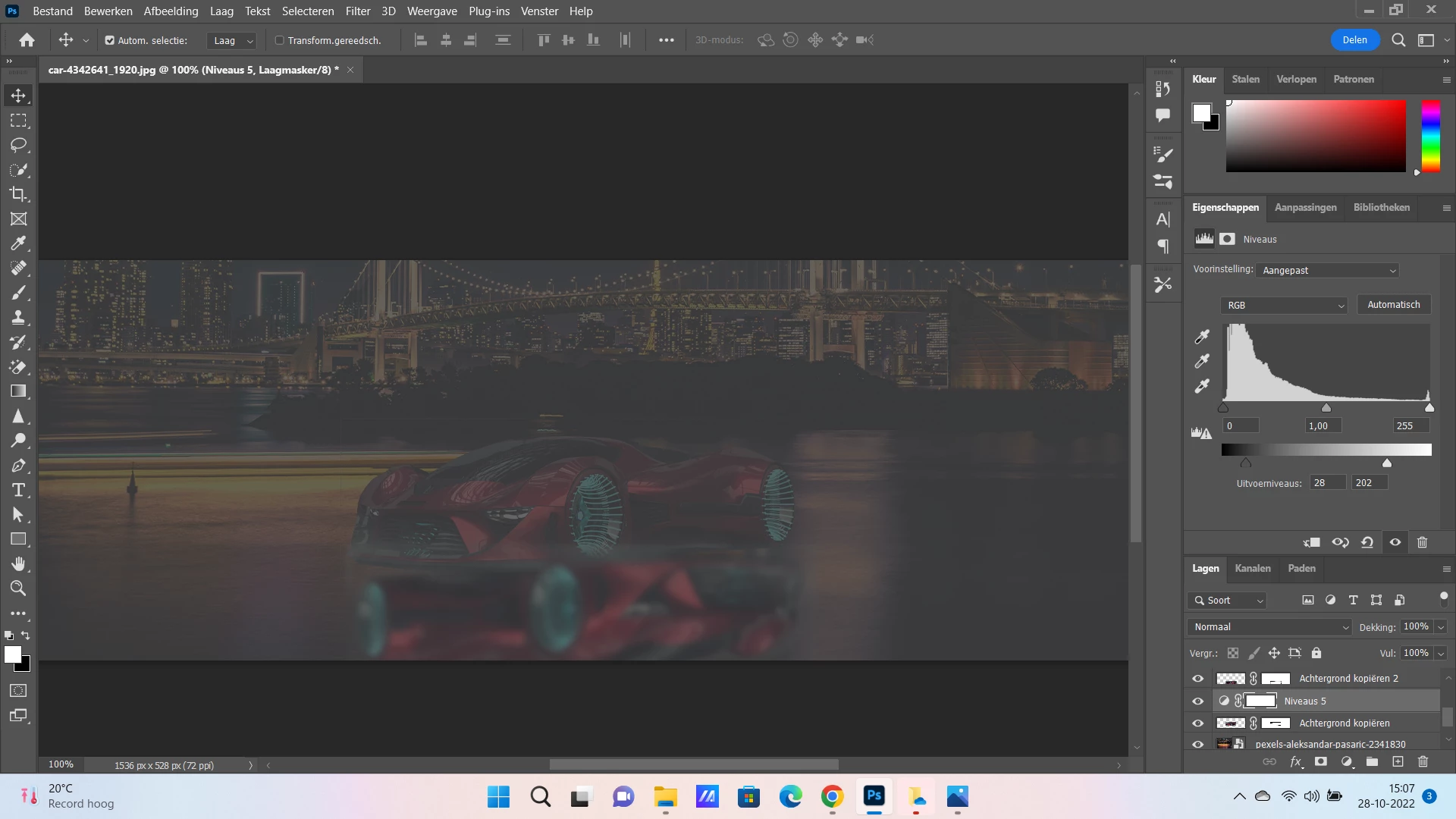The width and height of the screenshot is (1456, 819).
Task: Open the Voorinstelling Aangepast dropdown
Action: [x=1327, y=271]
